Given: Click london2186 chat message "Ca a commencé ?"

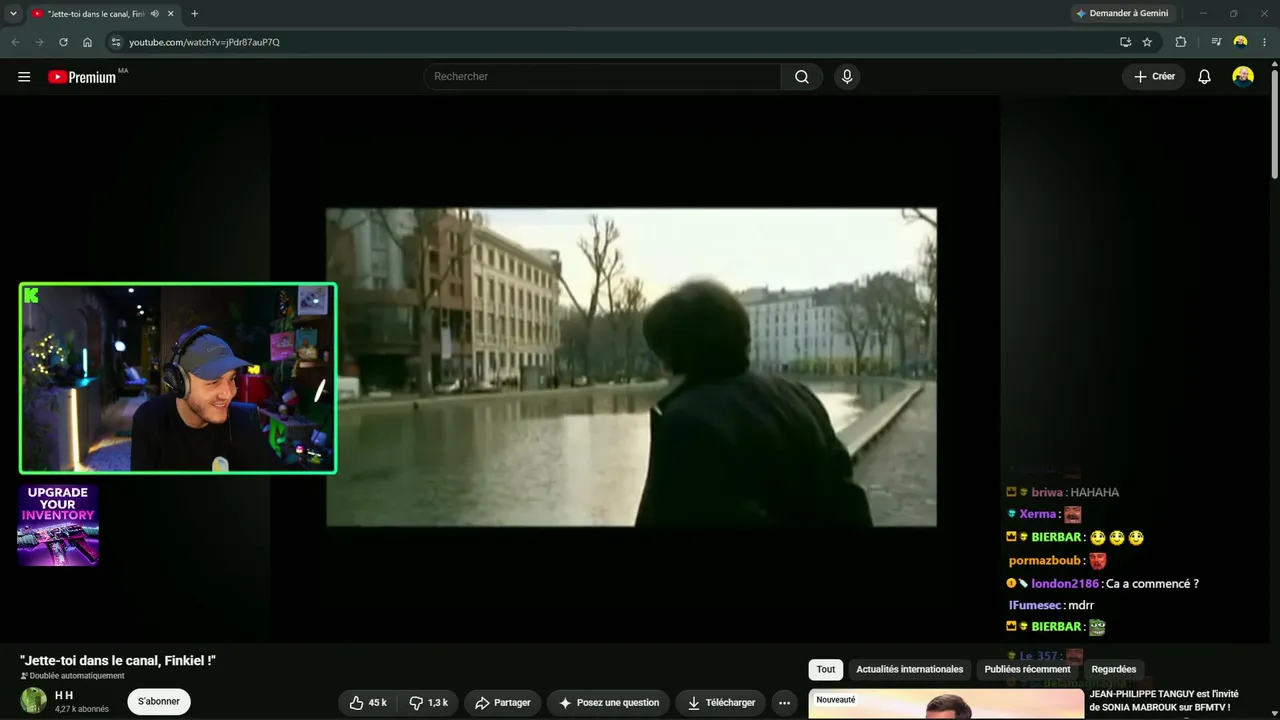Looking at the screenshot, I should point(1152,583).
